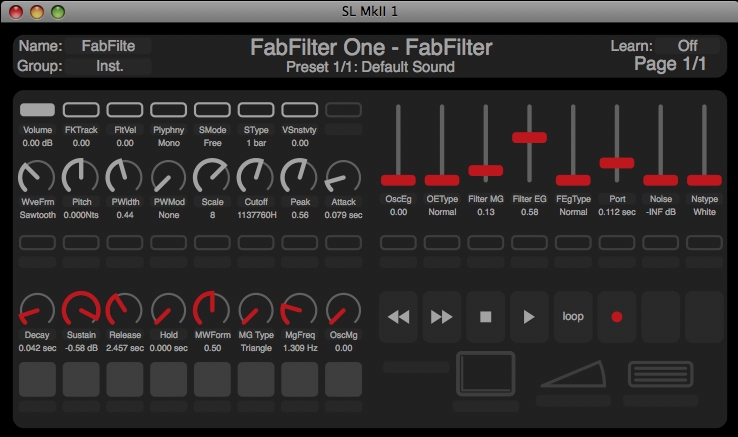Click the Name field showing FabFilte

(108, 46)
